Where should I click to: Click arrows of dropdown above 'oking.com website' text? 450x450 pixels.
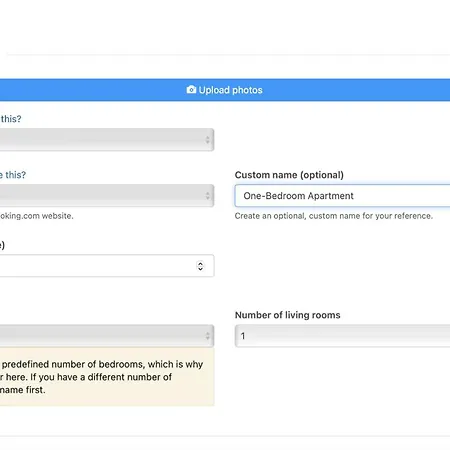point(208,196)
